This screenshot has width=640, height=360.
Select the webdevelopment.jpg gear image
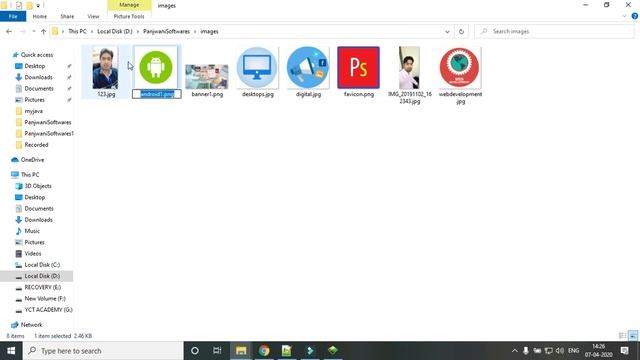pyautogui.click(x=460, y=67)
